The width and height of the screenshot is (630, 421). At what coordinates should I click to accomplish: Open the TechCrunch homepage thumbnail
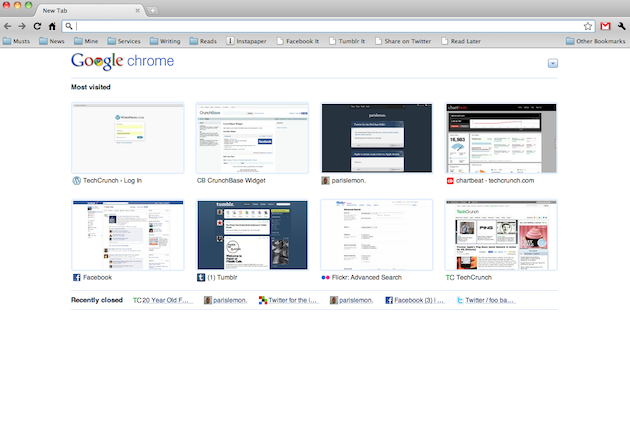501,235
